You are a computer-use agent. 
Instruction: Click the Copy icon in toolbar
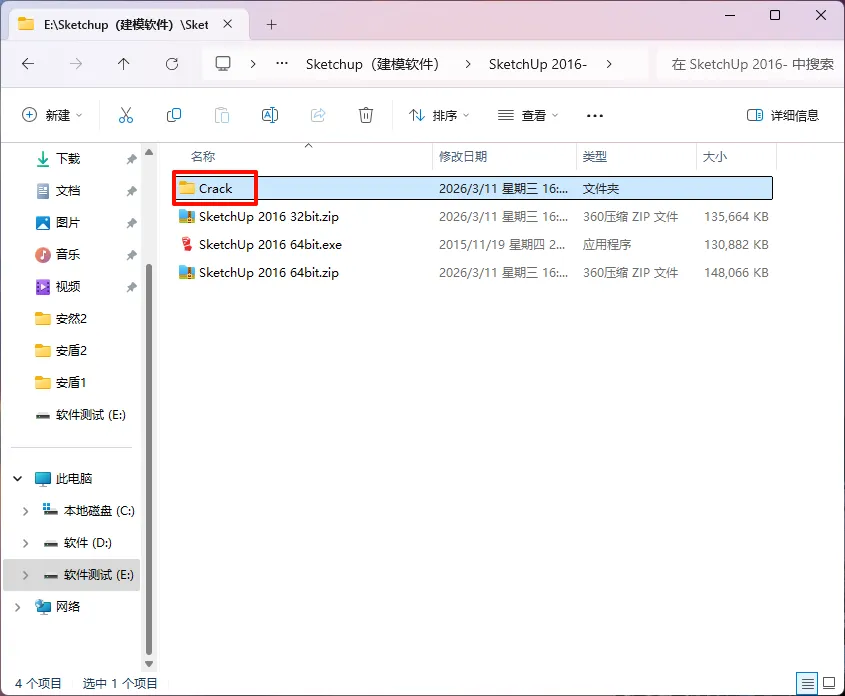(x=174, y=115)
